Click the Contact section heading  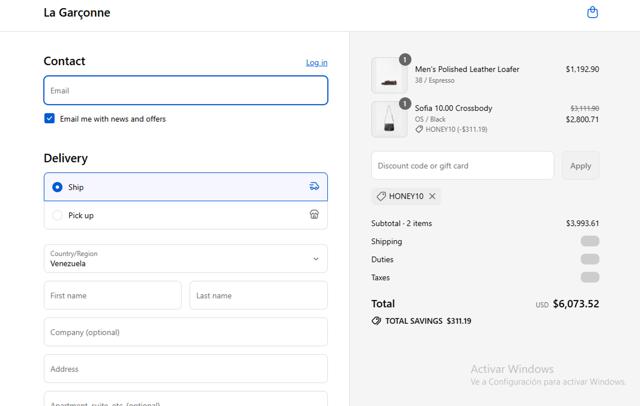pyautogui.click(x=64, y=61)
